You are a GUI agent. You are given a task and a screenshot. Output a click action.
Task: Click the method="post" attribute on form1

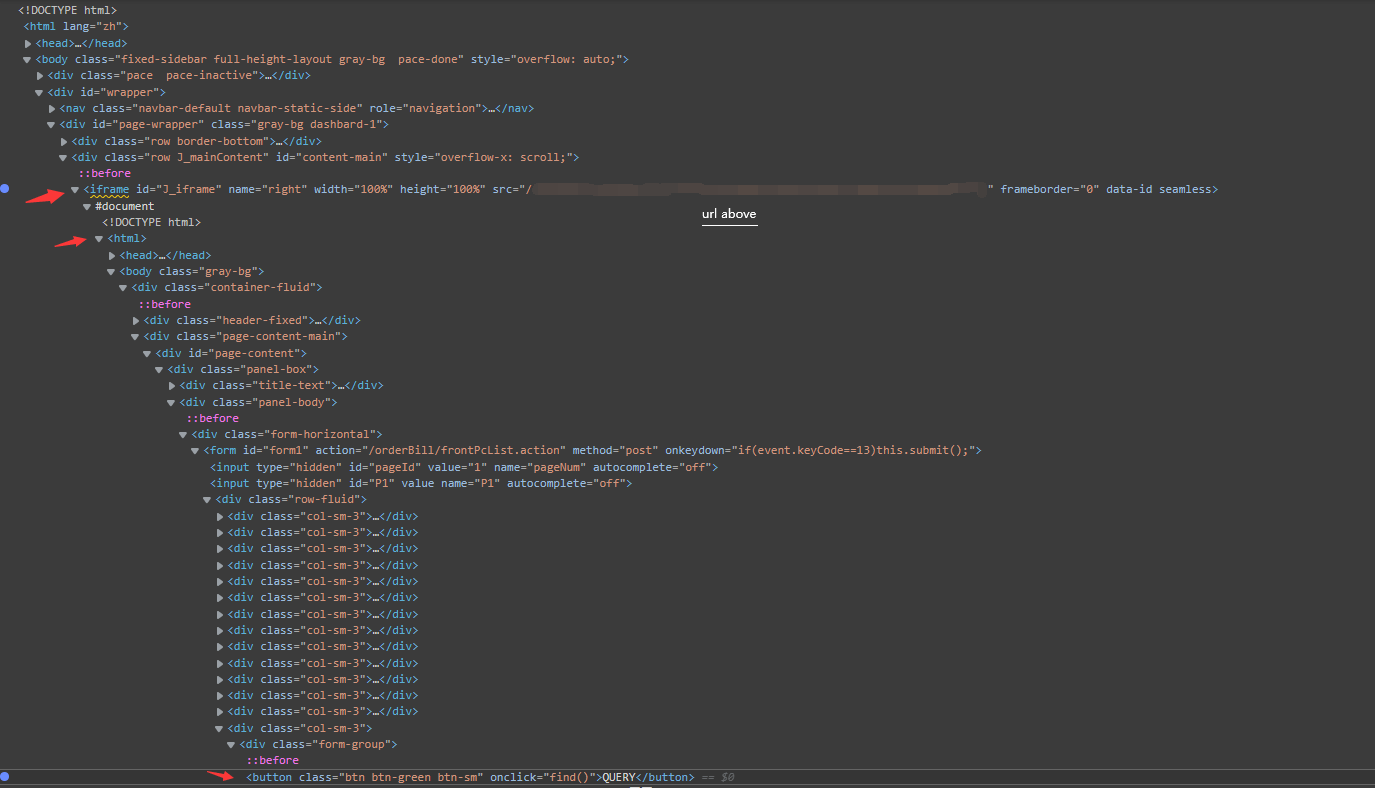click(613, 451)
